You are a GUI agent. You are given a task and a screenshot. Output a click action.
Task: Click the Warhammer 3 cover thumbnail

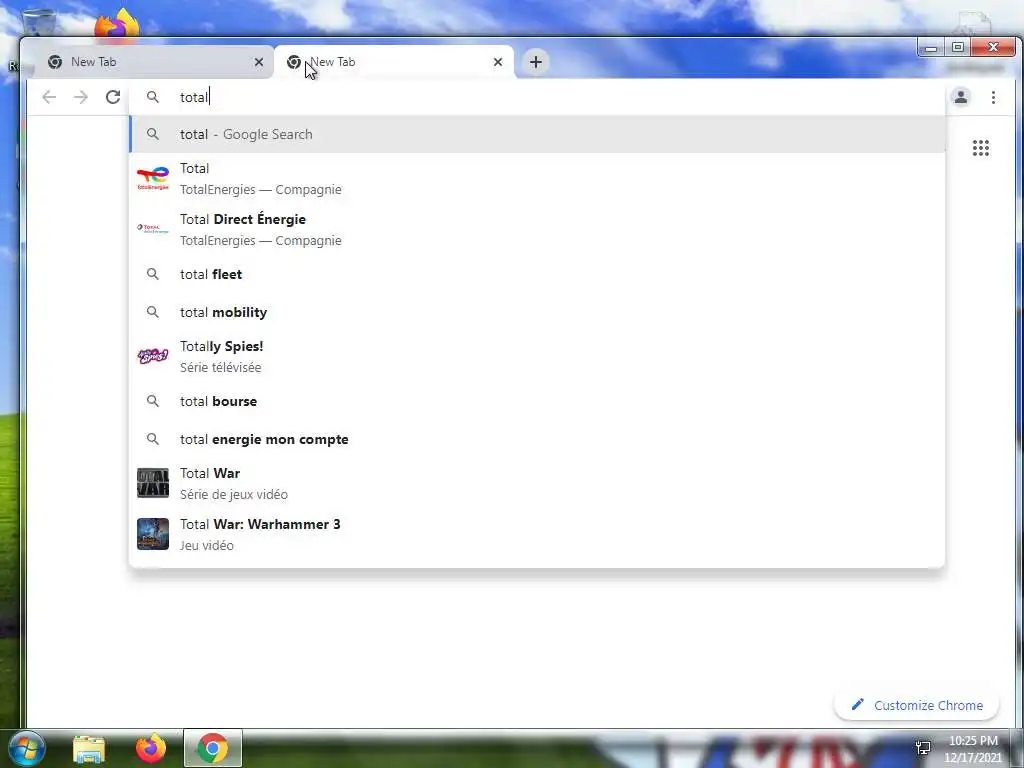[153, 534]
